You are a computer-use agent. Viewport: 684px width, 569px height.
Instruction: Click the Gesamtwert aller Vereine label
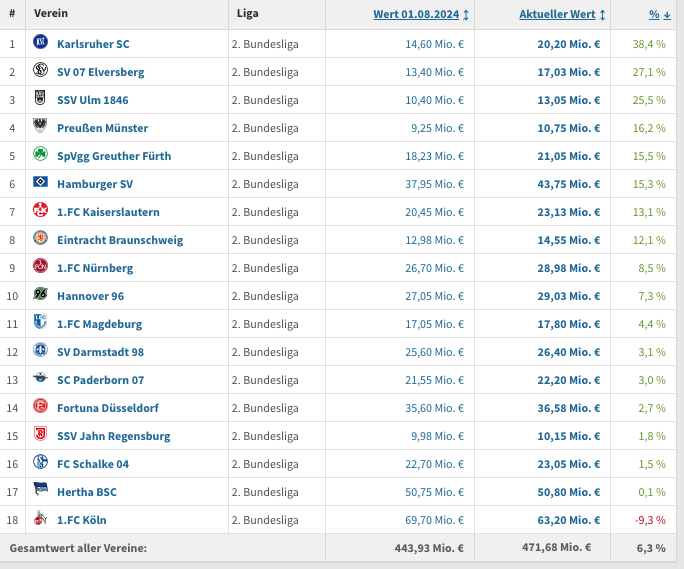[x=78, y=548]
